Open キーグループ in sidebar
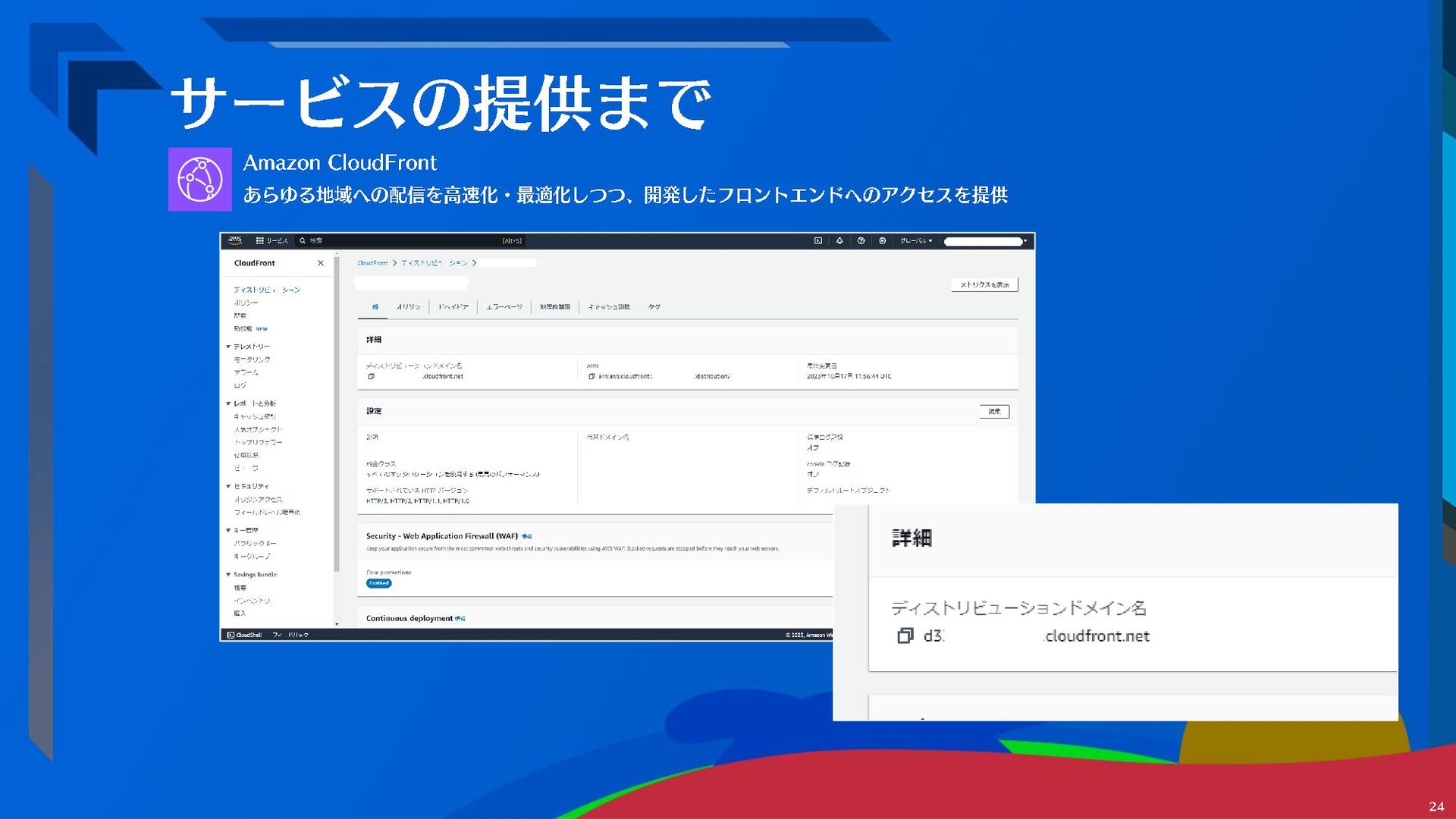The height and width of the screenshot is (819, 1456). click(252, 556)
